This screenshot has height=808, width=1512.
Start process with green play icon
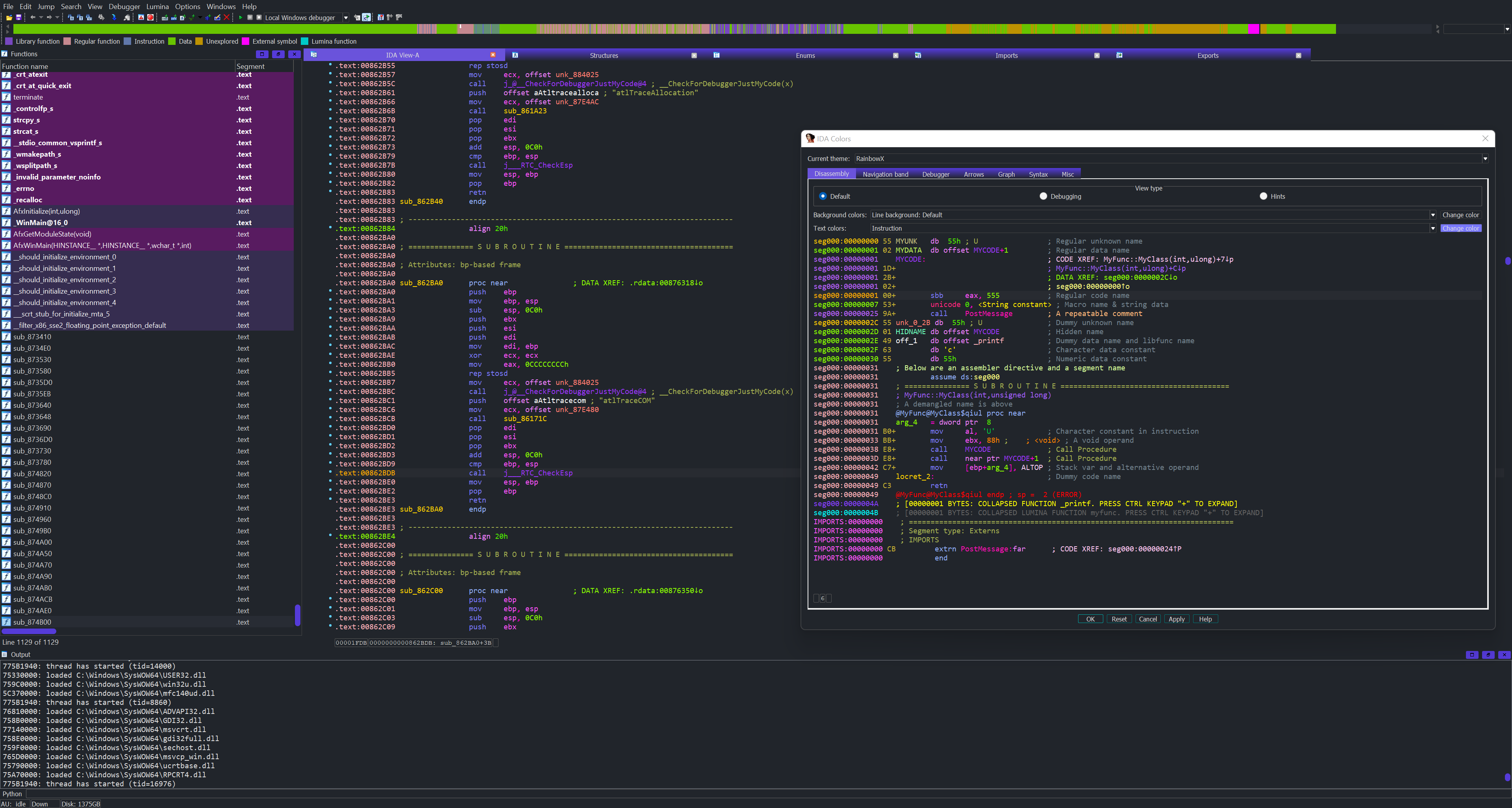coord(241,18)
